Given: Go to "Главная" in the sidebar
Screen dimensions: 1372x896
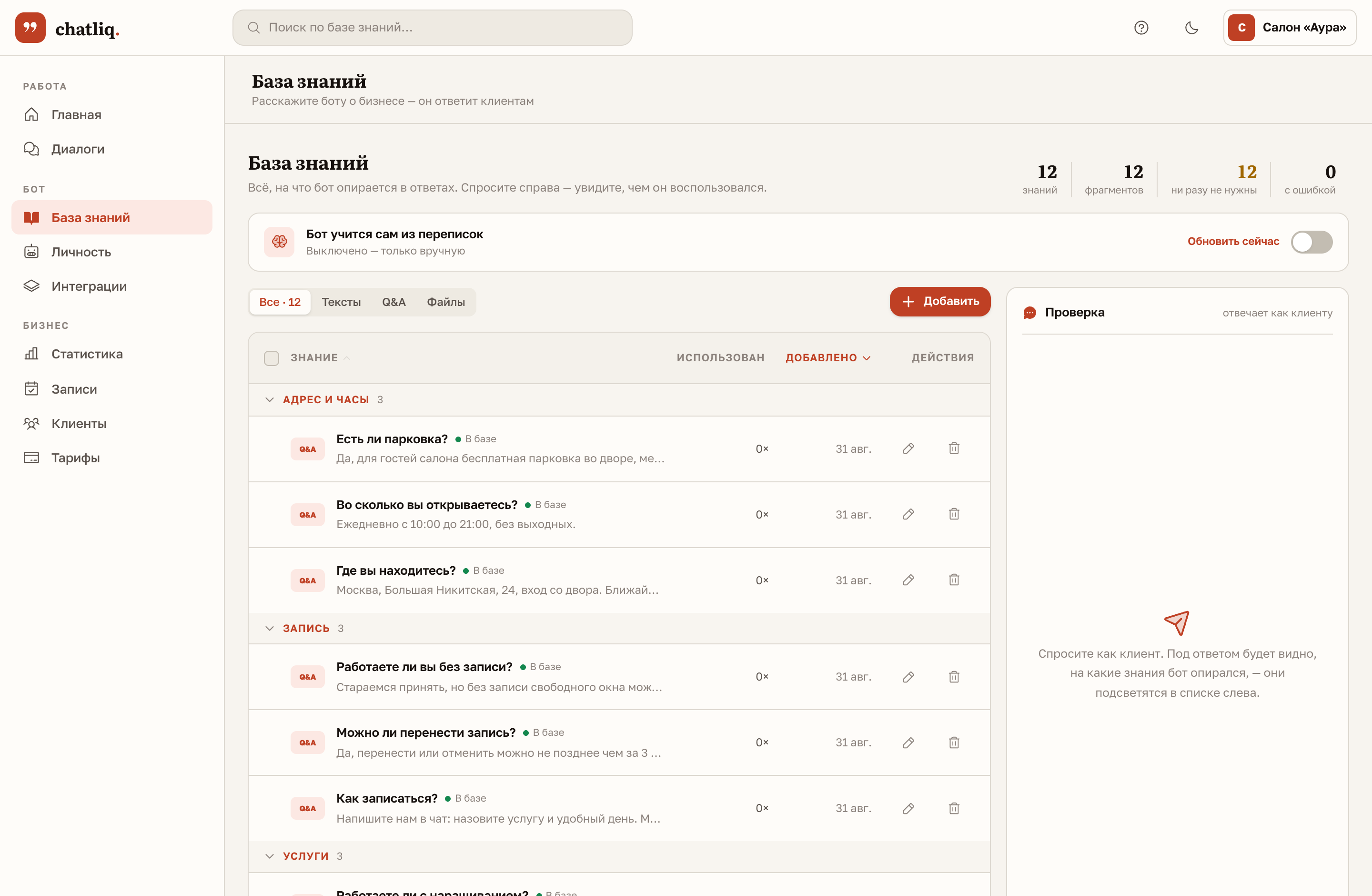Looking at the screenshot, I should [x=112, y=115].
